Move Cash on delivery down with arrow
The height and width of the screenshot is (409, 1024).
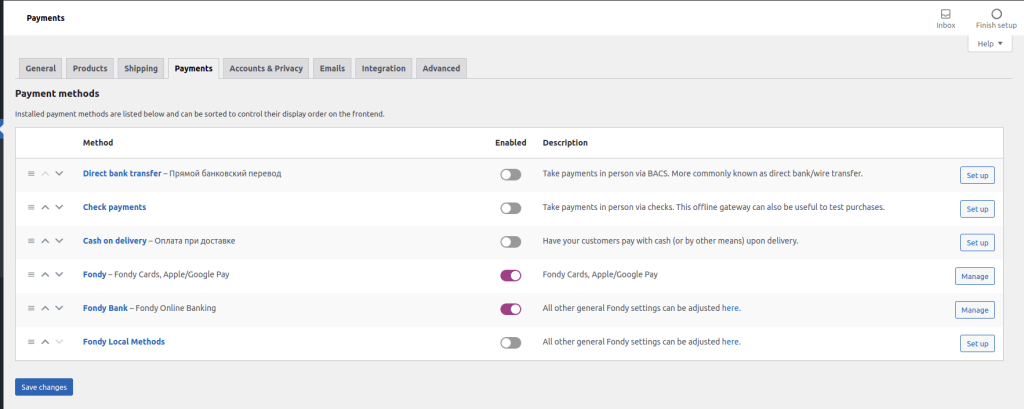[59, 242]
